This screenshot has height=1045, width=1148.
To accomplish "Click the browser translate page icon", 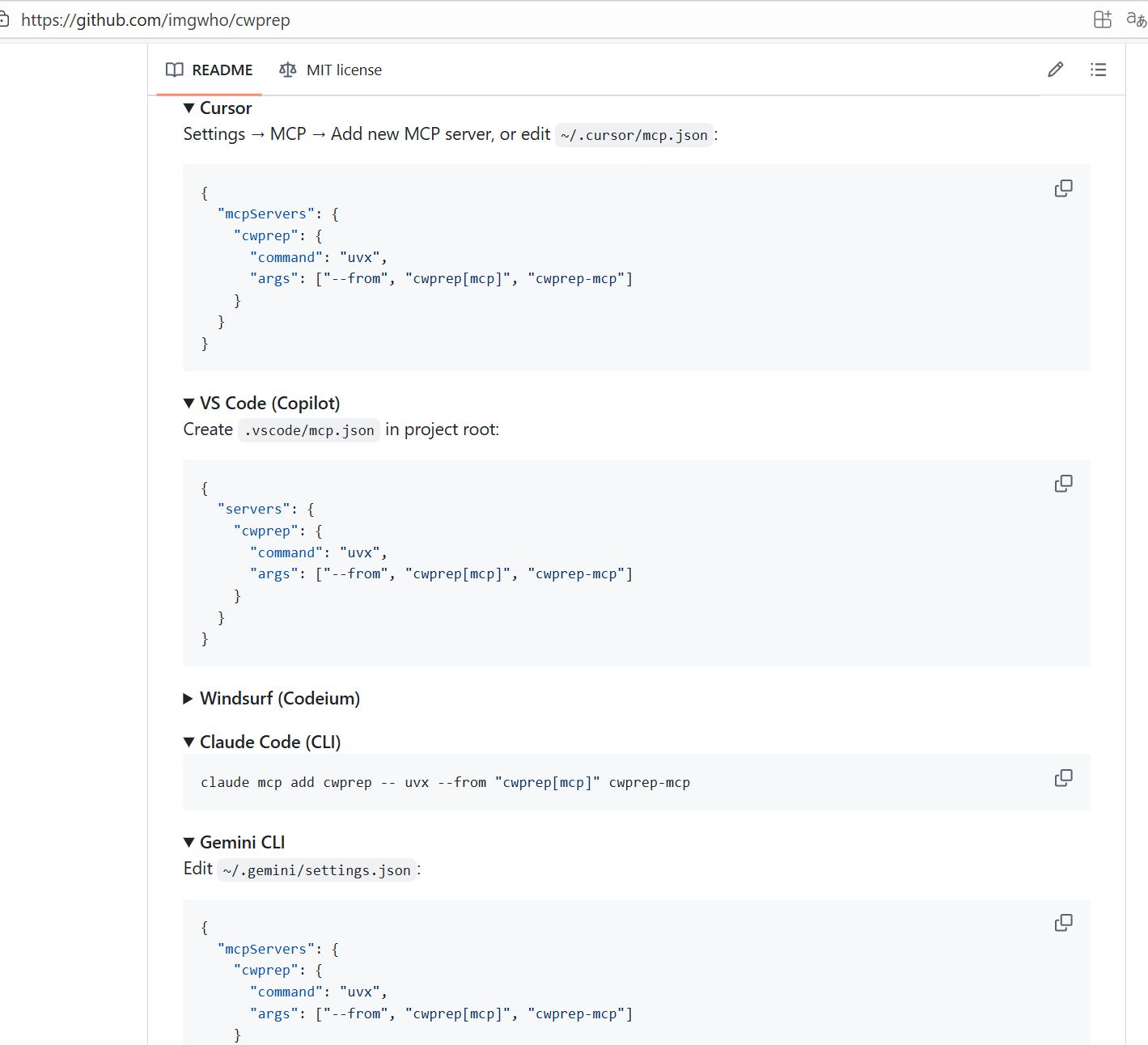I will coord(1137,19).
